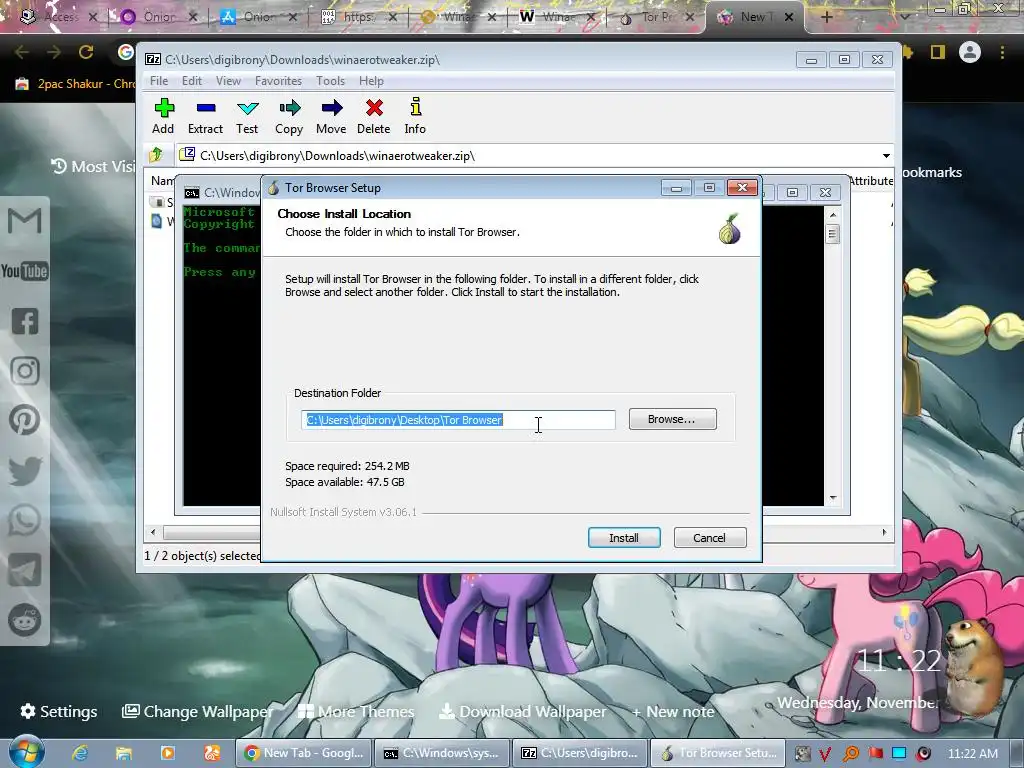Viewport: 1024px width, 768px height.
Task: Reload the page in Chrome
Action: (86, 52)
